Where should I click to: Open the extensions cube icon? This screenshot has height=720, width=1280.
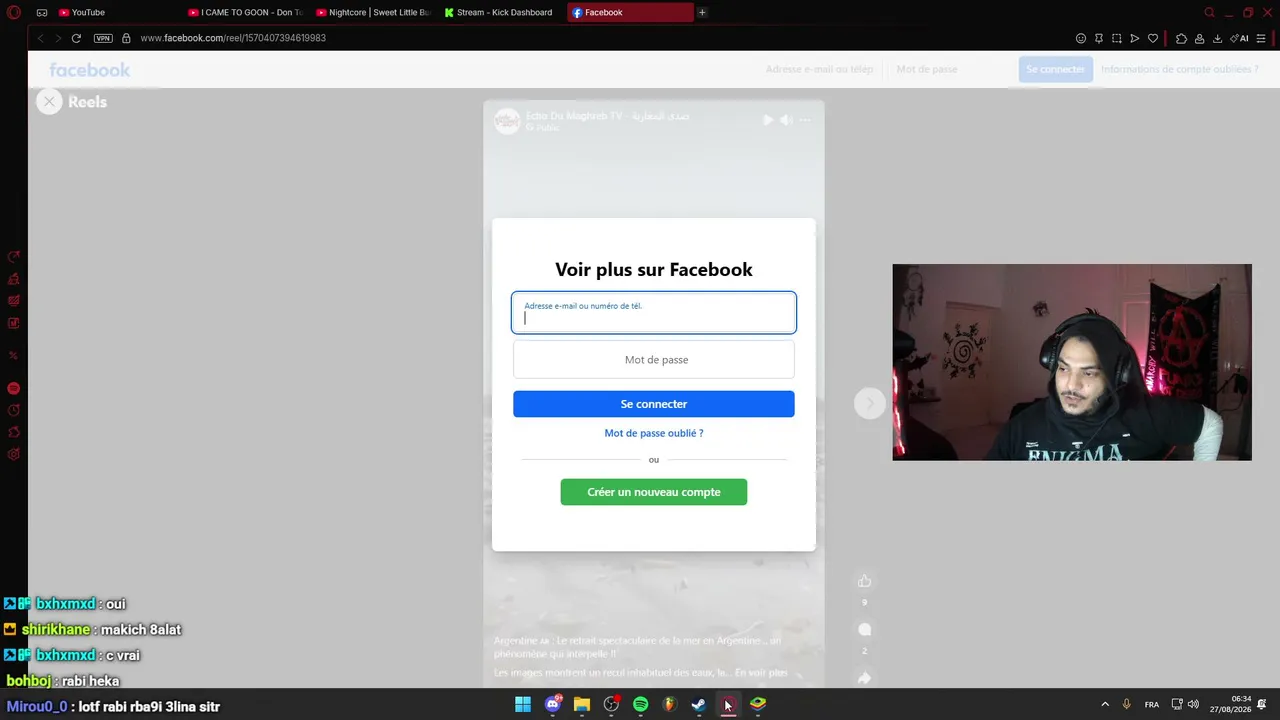(1181, 38)
